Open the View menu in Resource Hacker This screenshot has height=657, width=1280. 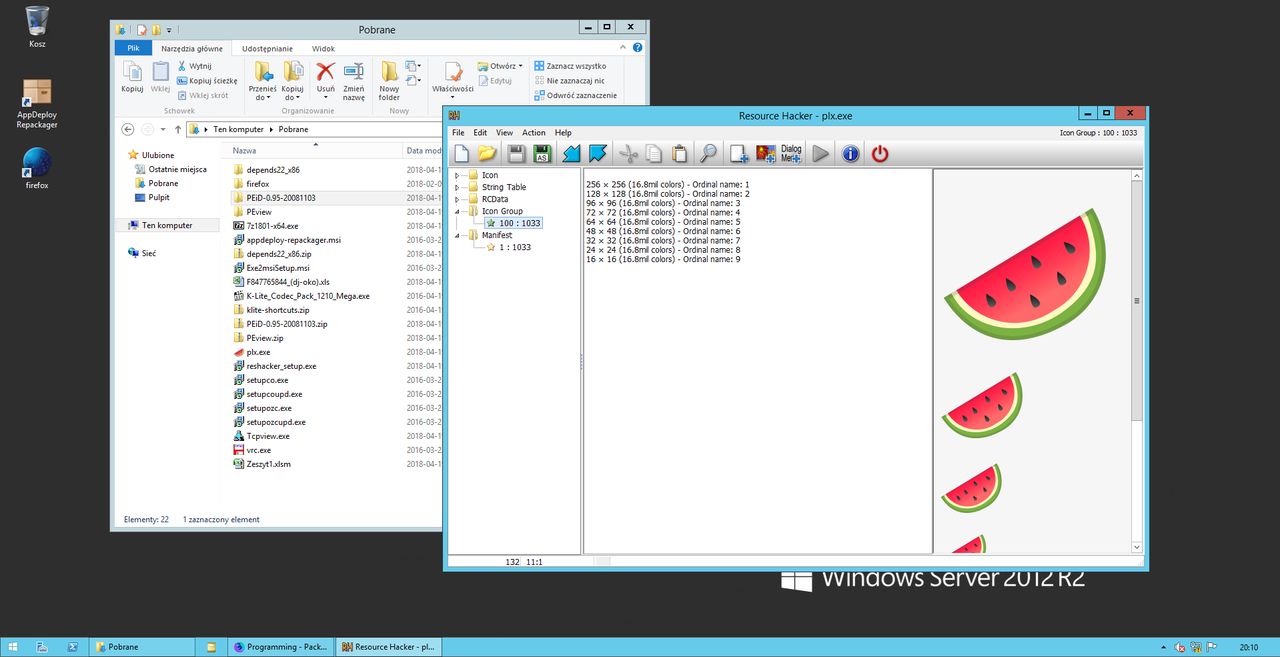coord(504,132)
